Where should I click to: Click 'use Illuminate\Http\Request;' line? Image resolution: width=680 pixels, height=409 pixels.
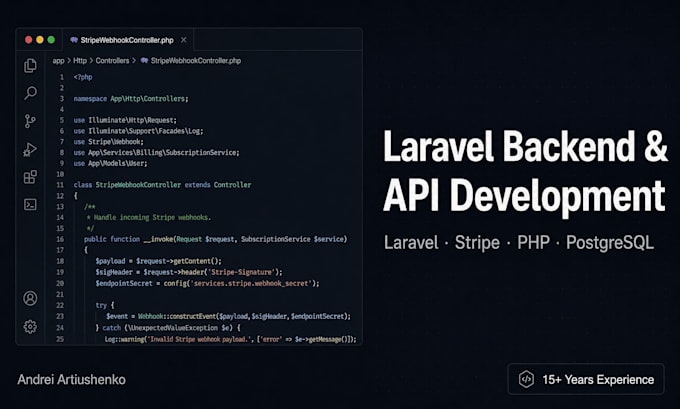coord(125,120)
